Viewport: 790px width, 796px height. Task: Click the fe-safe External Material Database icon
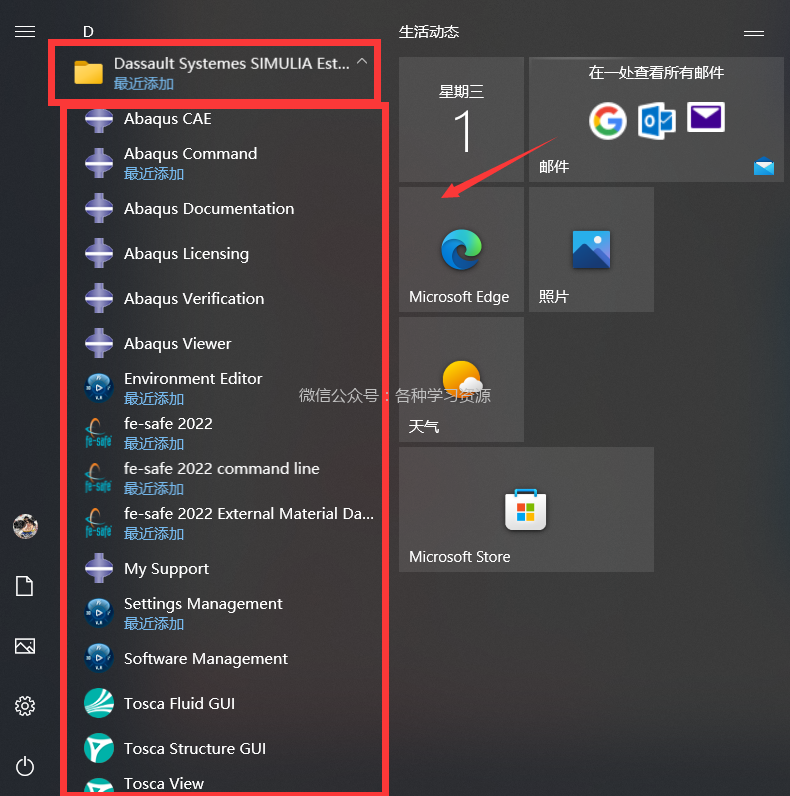(x=98, y=523)
